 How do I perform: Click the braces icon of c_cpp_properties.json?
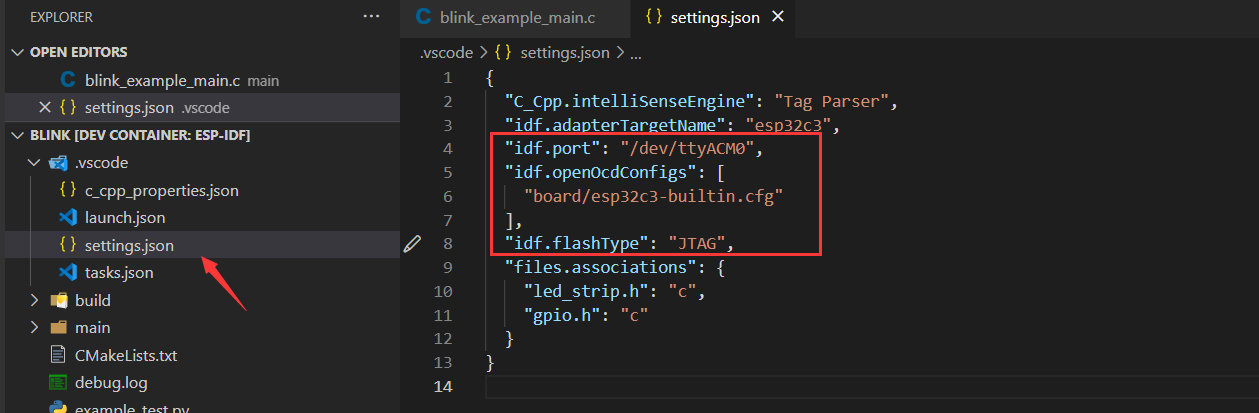68,190
